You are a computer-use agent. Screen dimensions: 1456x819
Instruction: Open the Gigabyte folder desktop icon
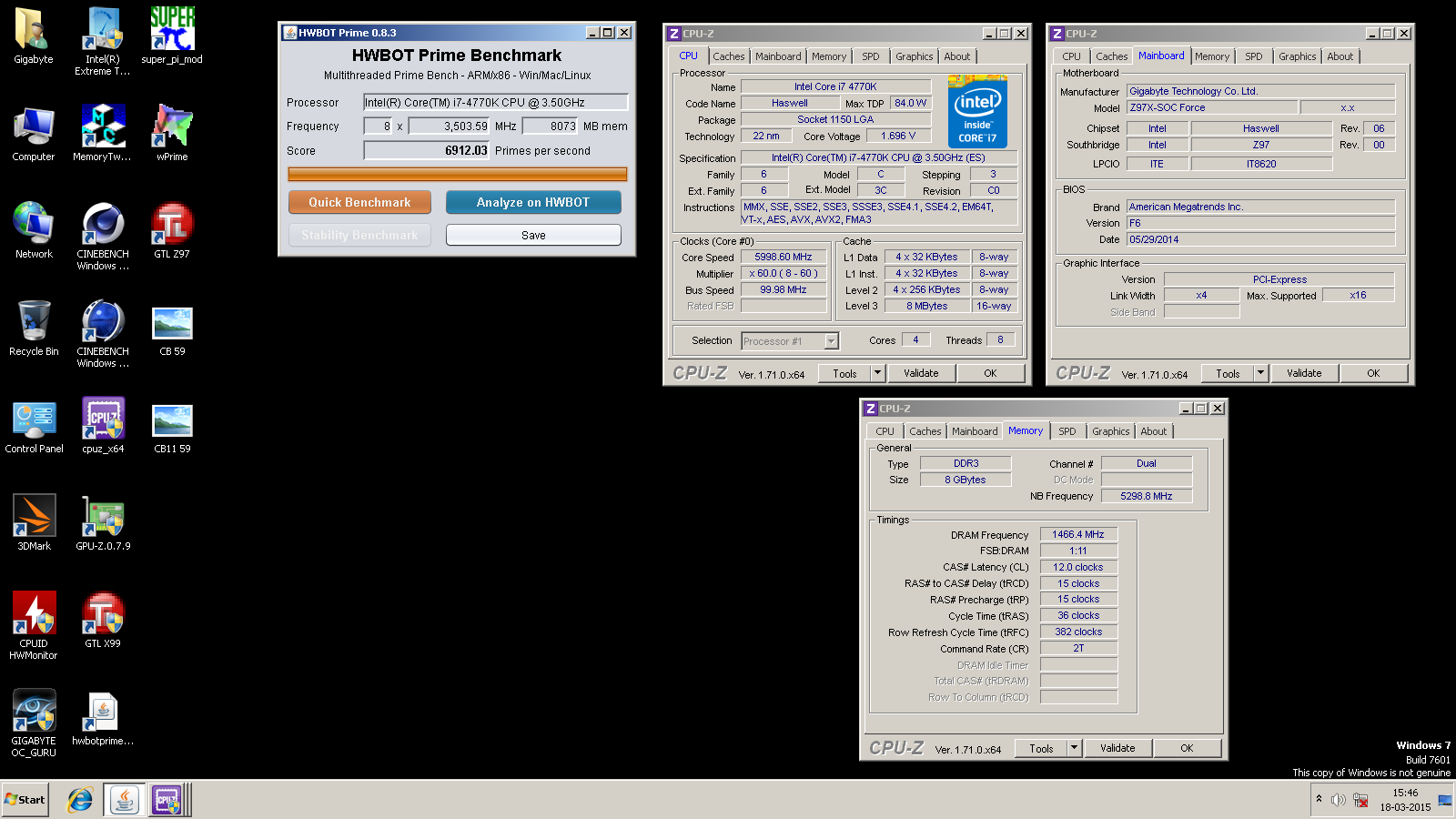(x=34, y=36)
